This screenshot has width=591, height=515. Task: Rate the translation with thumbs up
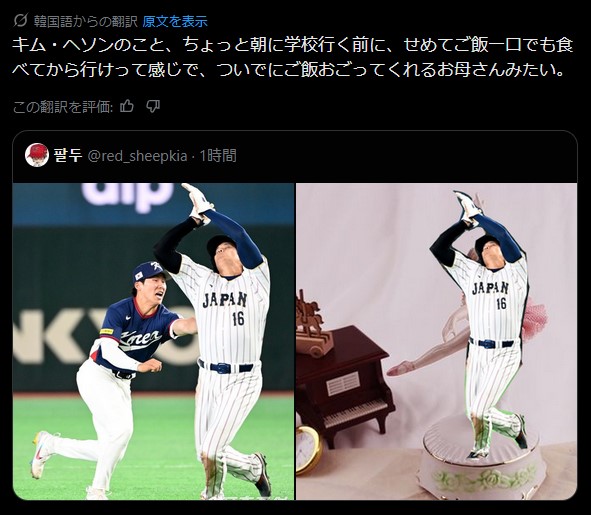127,107
